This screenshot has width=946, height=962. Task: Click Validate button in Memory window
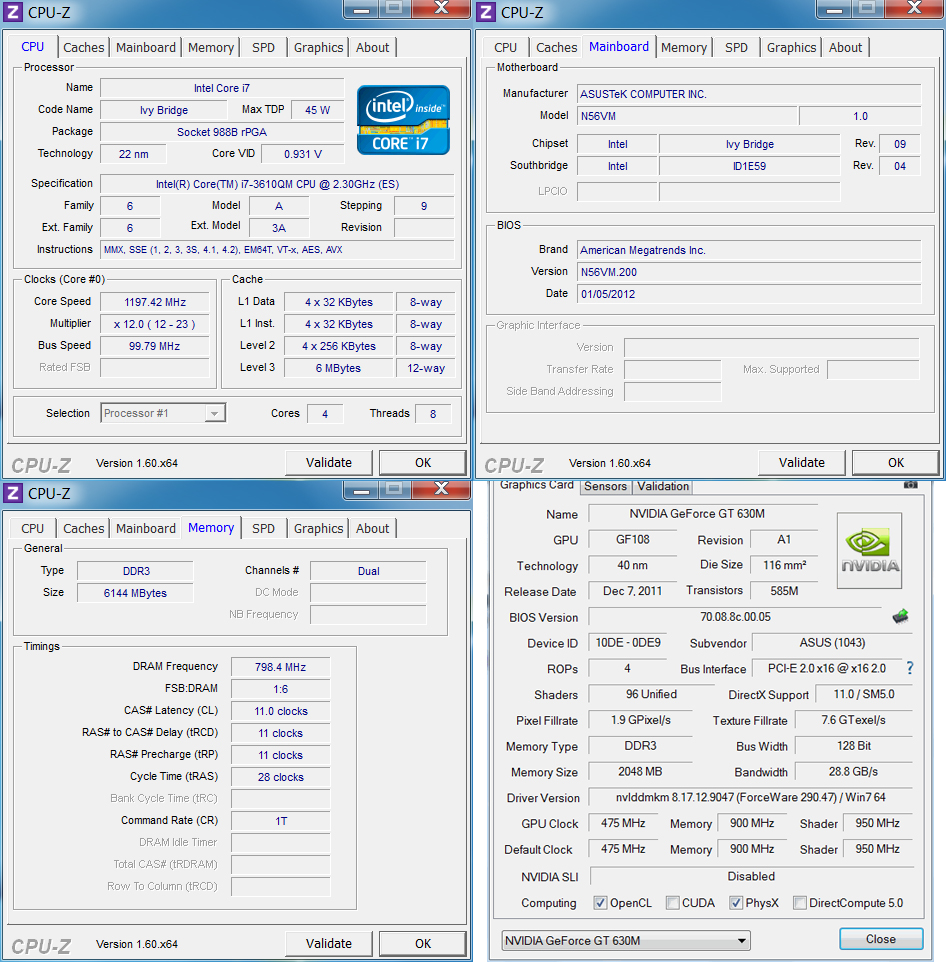(x=329, y=944)
